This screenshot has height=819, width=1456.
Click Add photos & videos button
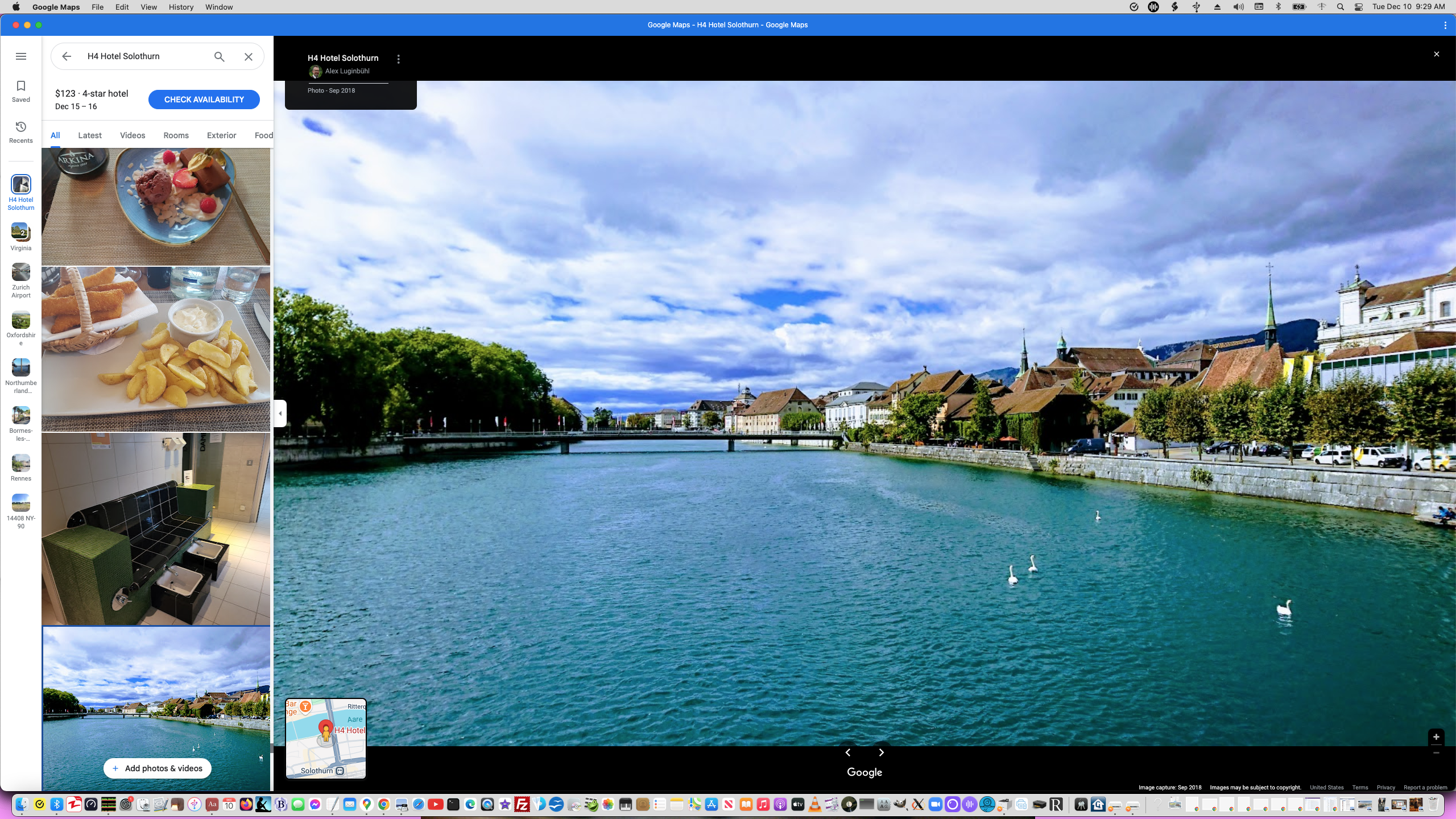(x=157, y=768)
